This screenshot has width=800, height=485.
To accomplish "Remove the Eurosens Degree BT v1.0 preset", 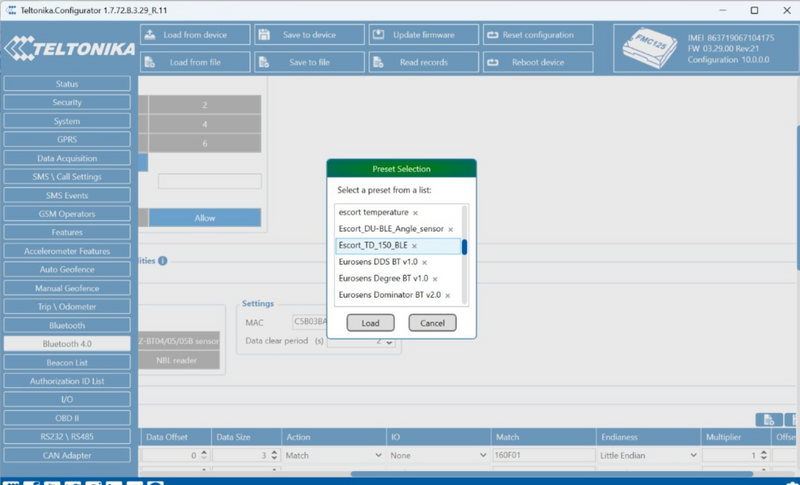I will click(x=435, y=279).
